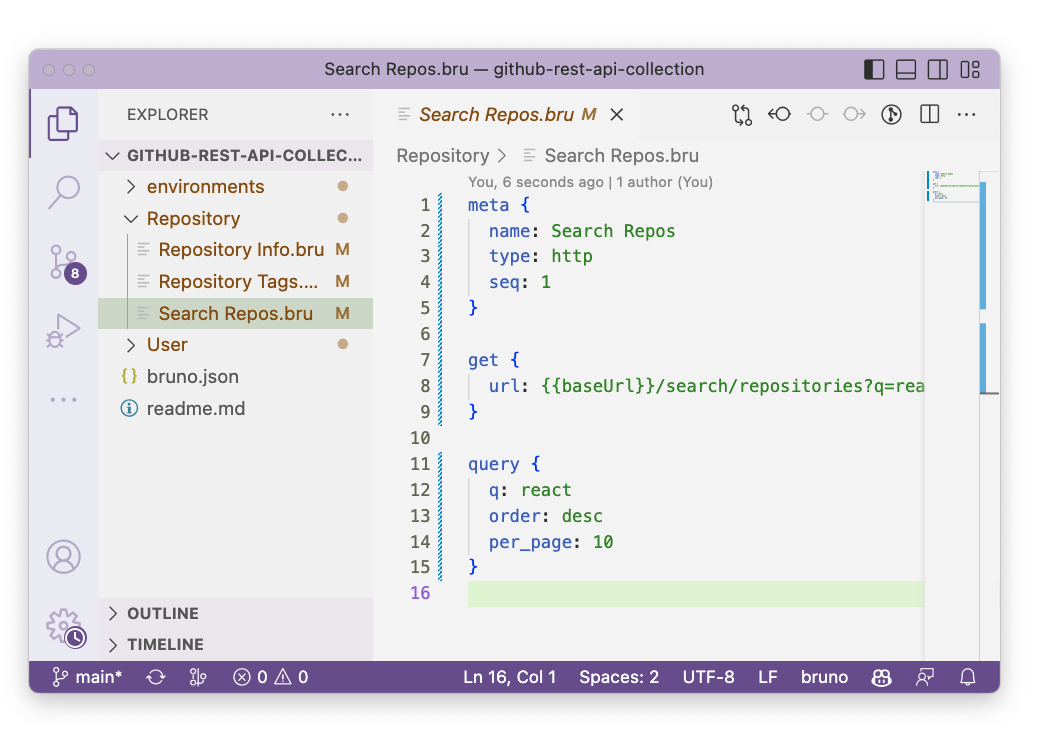Screen dimensions: 1039x743
Task: Click the Open Changes compare icon
Action: coord(741,115)
